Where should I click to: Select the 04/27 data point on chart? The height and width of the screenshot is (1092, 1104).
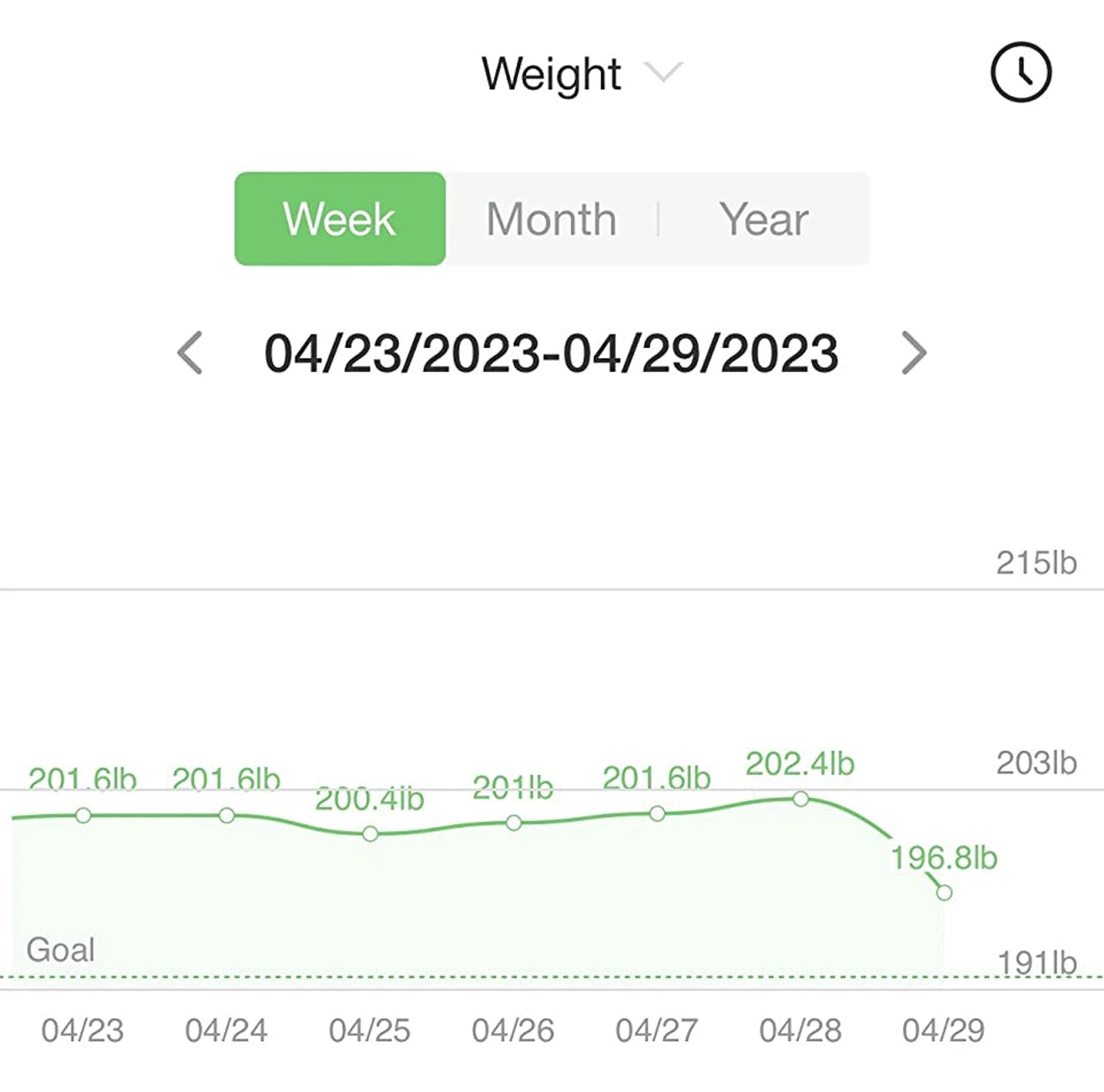[658, 813]
